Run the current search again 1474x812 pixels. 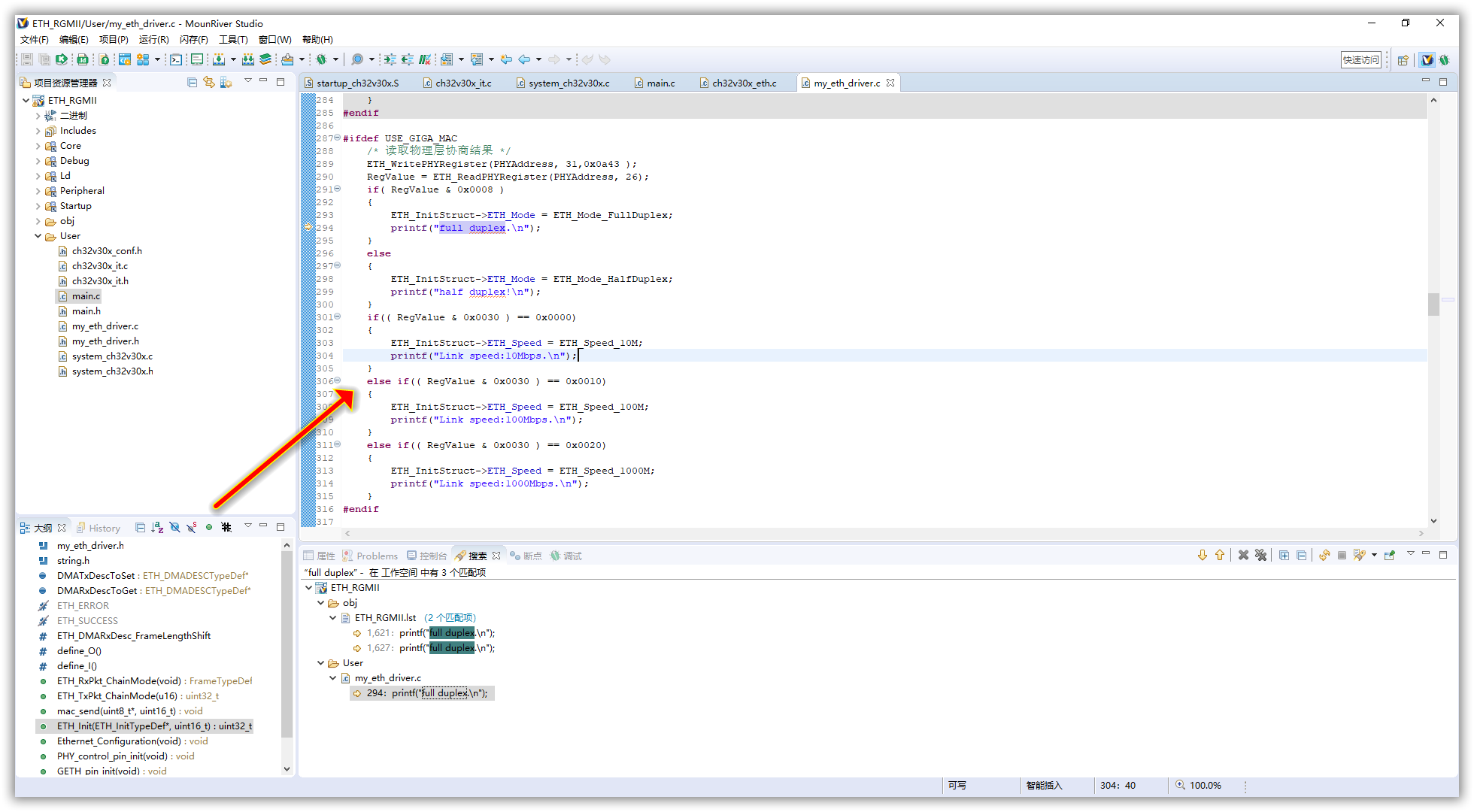coord(1324,555)
